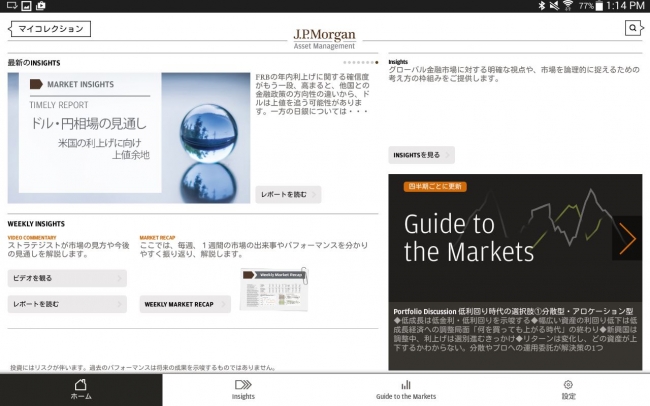Click the glass sphere image in banner
The image size is (650, 406).
coord(209,133)
